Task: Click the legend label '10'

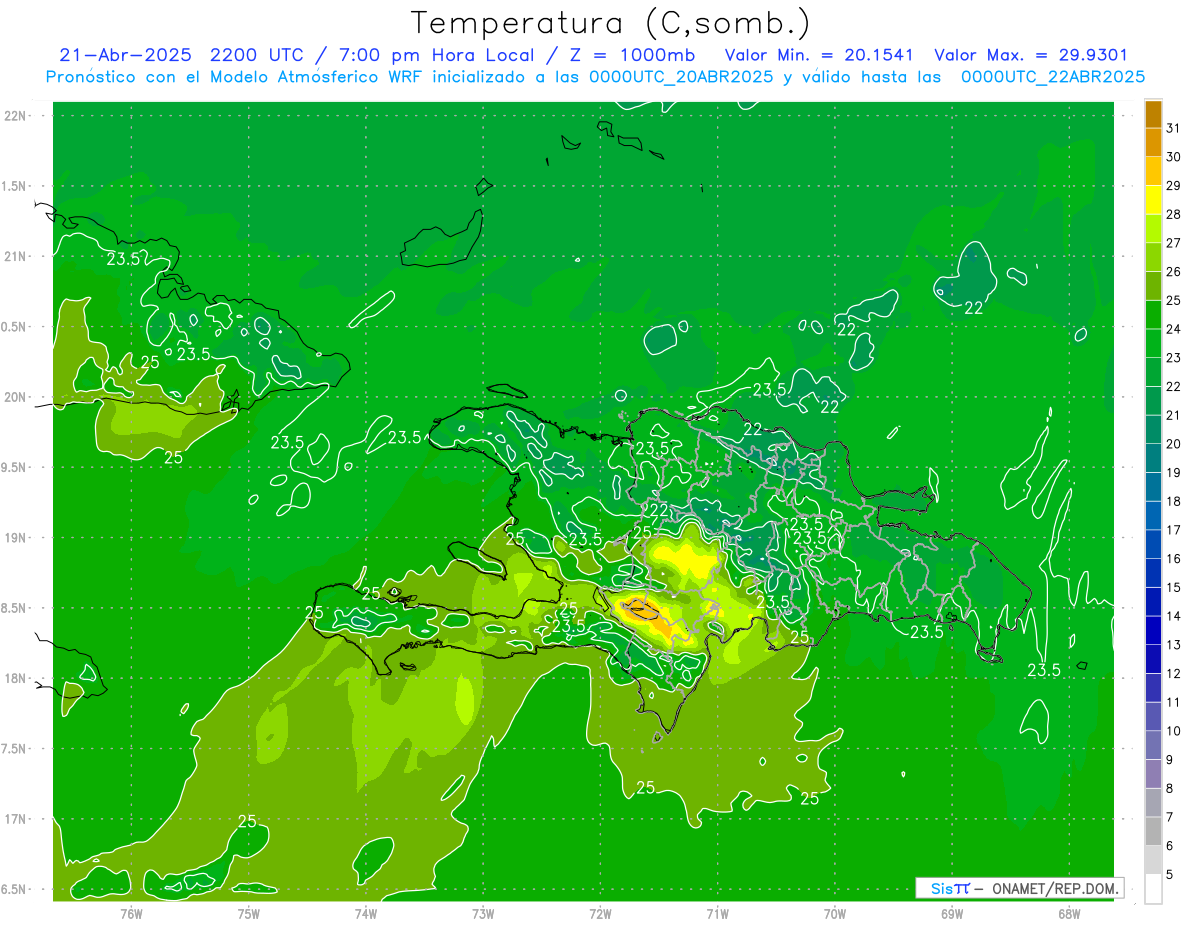Action: point(1173,731)
